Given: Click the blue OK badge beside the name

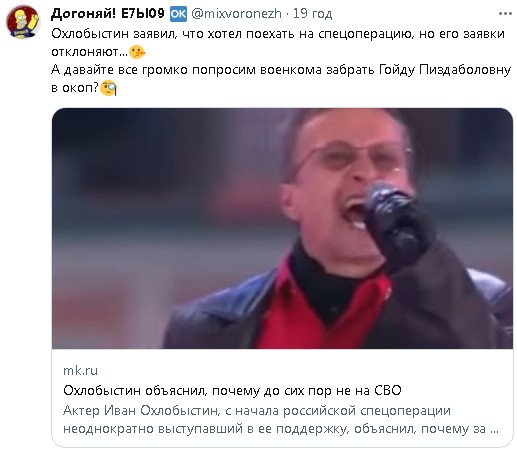Looking at the screenshot, I should coord(178,14).
